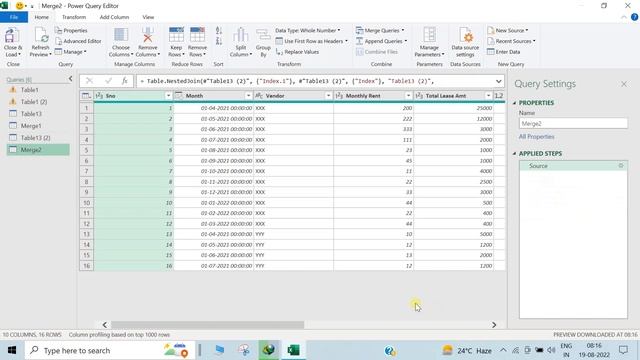Open the Use First Row as Headers dropdown
The height and width of the screenshot is (360, 640).
coord(311,41)
